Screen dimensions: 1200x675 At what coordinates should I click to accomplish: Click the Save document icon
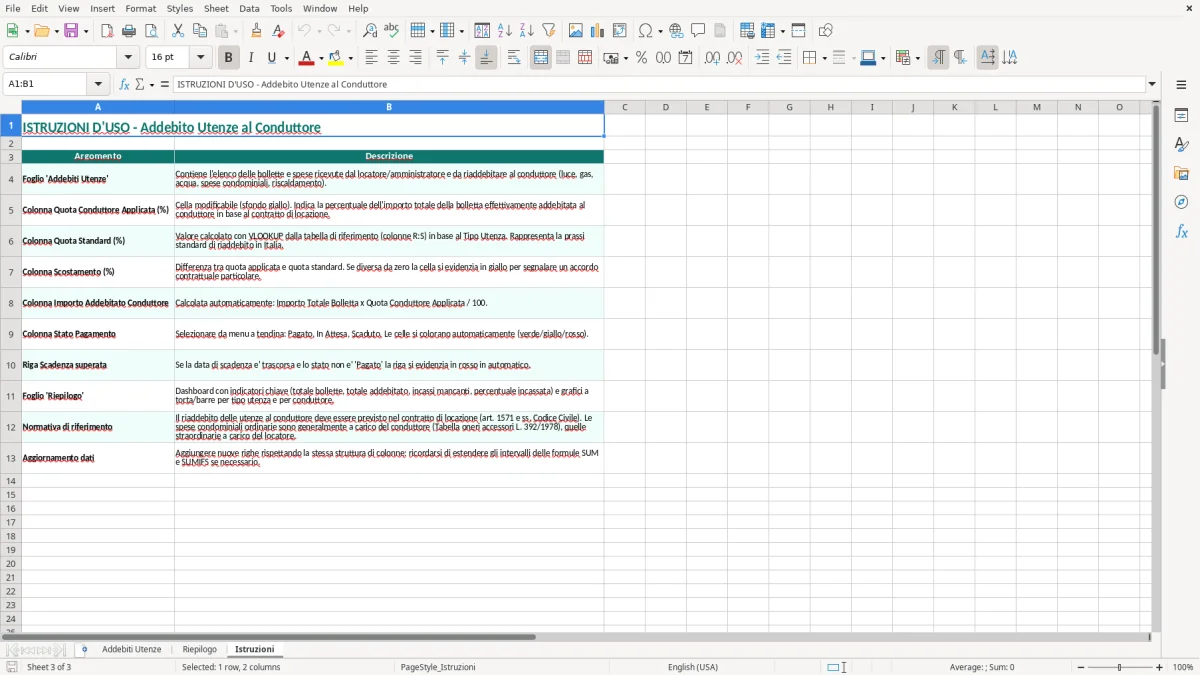(71, 31)
